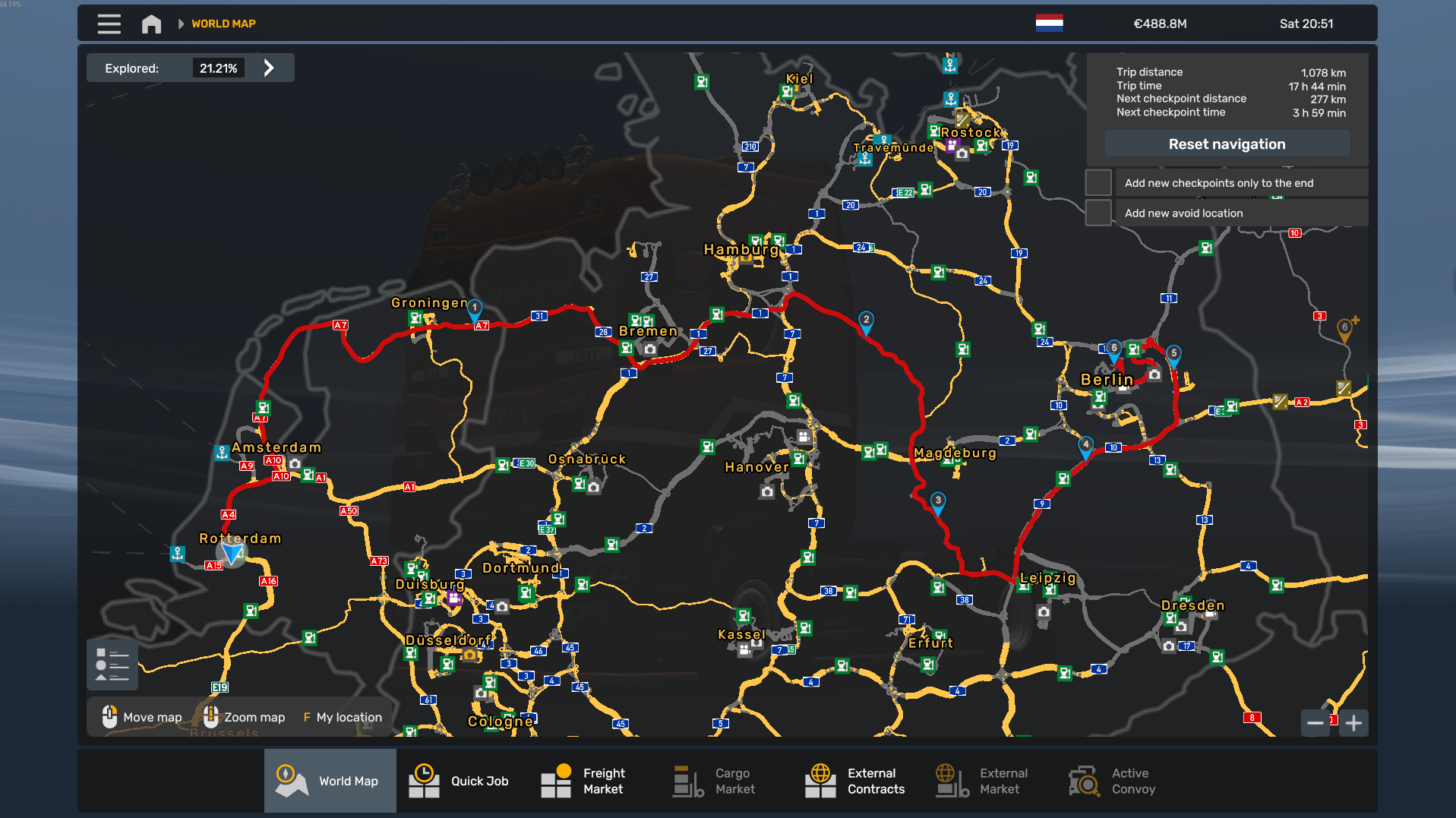Open the Quick Job tab
Image resolution: width=1456 pixels, height=818 pixels.
click(x=460, y=781)
